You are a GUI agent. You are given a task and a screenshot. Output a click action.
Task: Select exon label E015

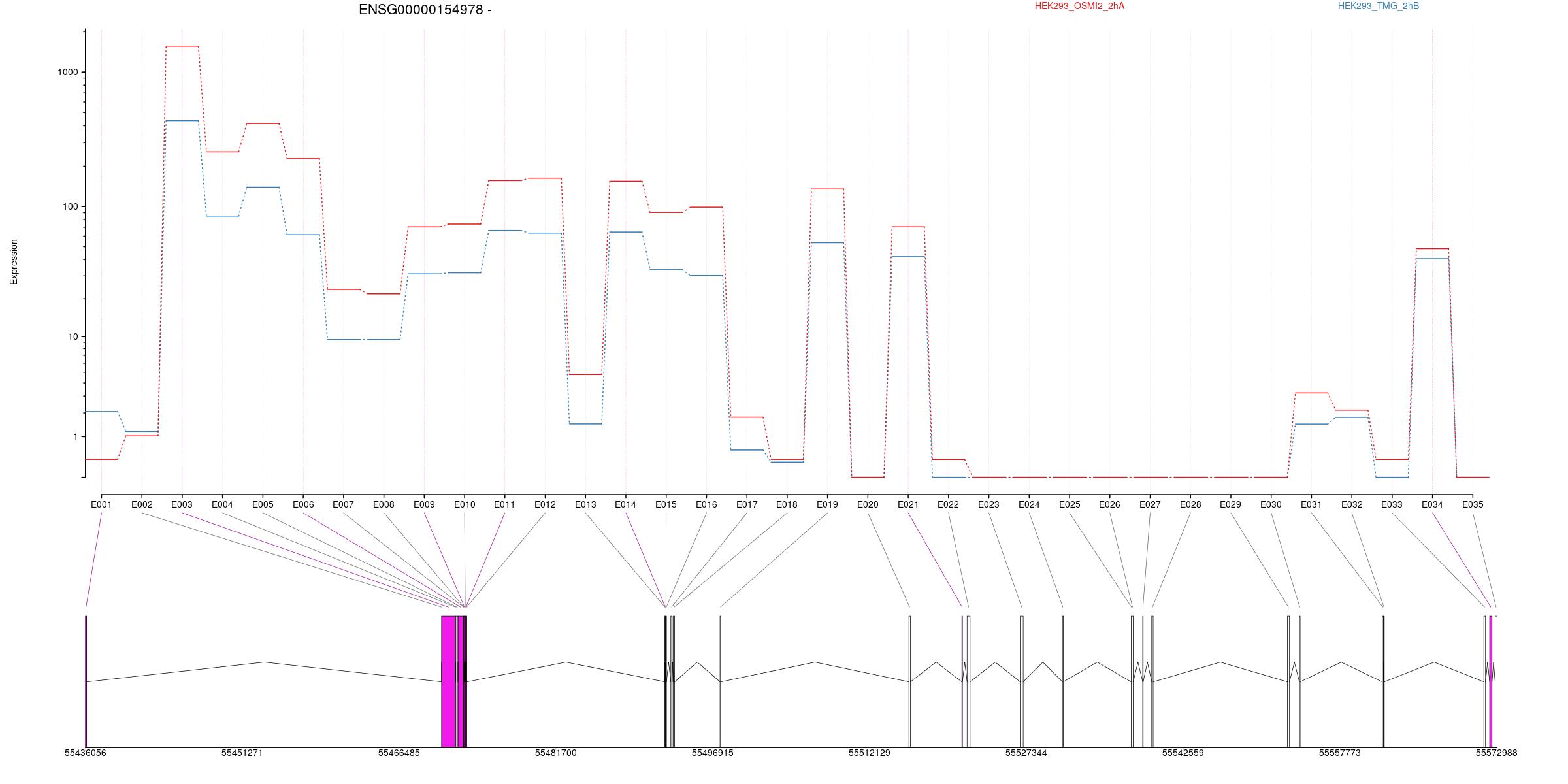(x=666, y=504)
